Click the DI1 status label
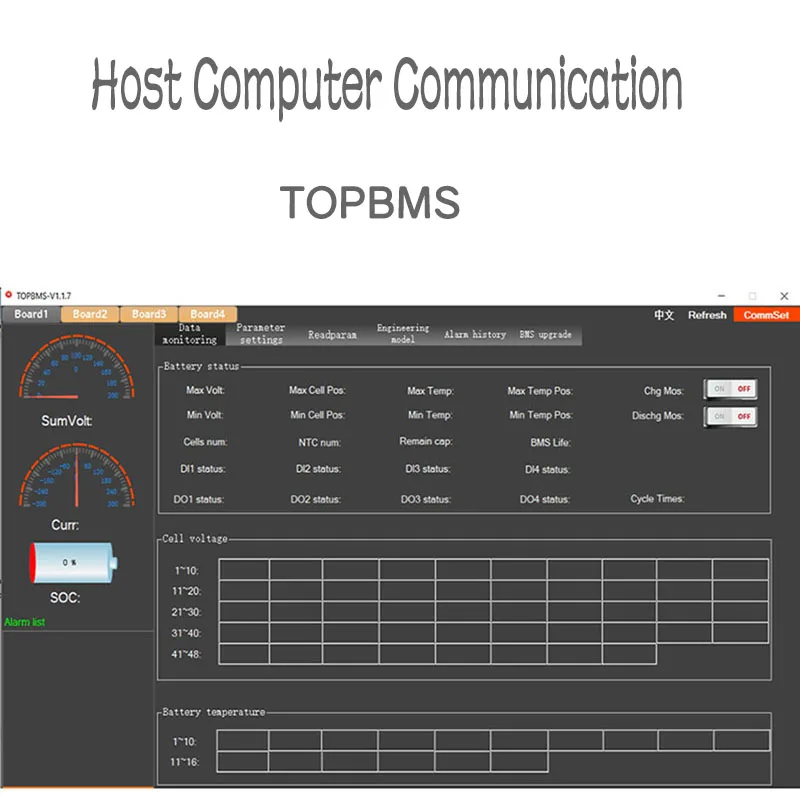The height and width of the screenshot is (800, 800). coord(203,469)
